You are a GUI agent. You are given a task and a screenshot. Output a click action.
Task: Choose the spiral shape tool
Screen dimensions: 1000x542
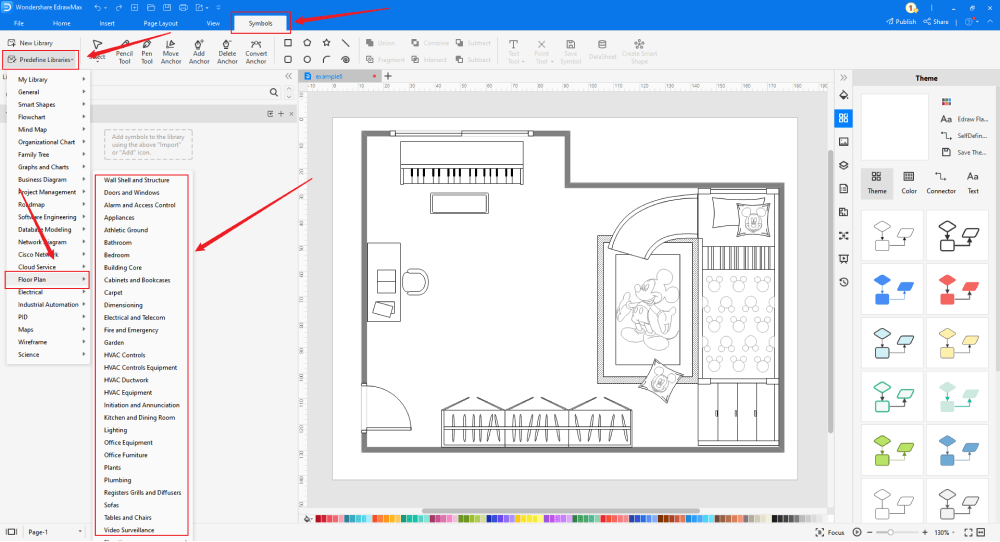tap(346, 59)
